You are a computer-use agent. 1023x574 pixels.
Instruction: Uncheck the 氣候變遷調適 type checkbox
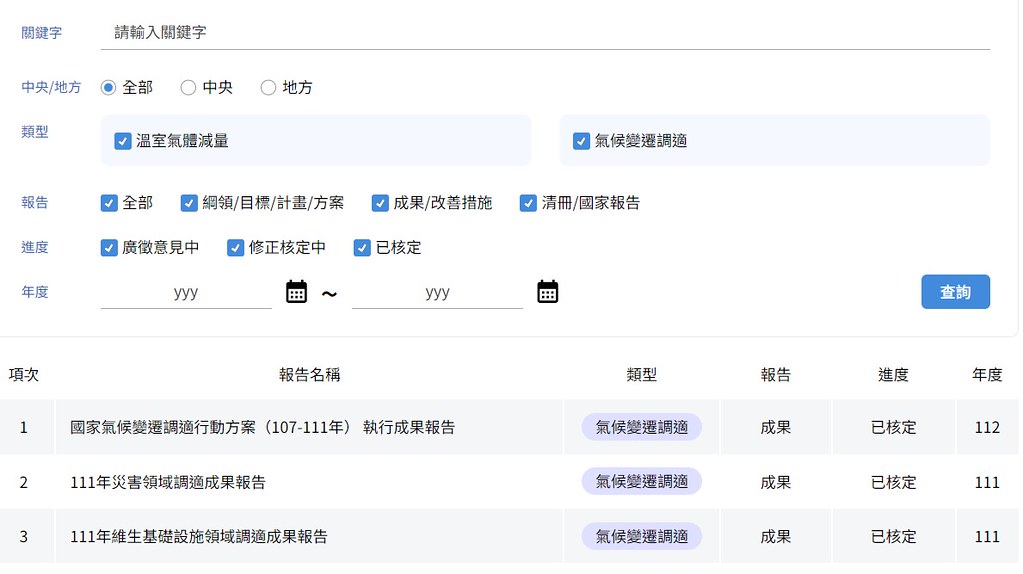click(581, 141)
